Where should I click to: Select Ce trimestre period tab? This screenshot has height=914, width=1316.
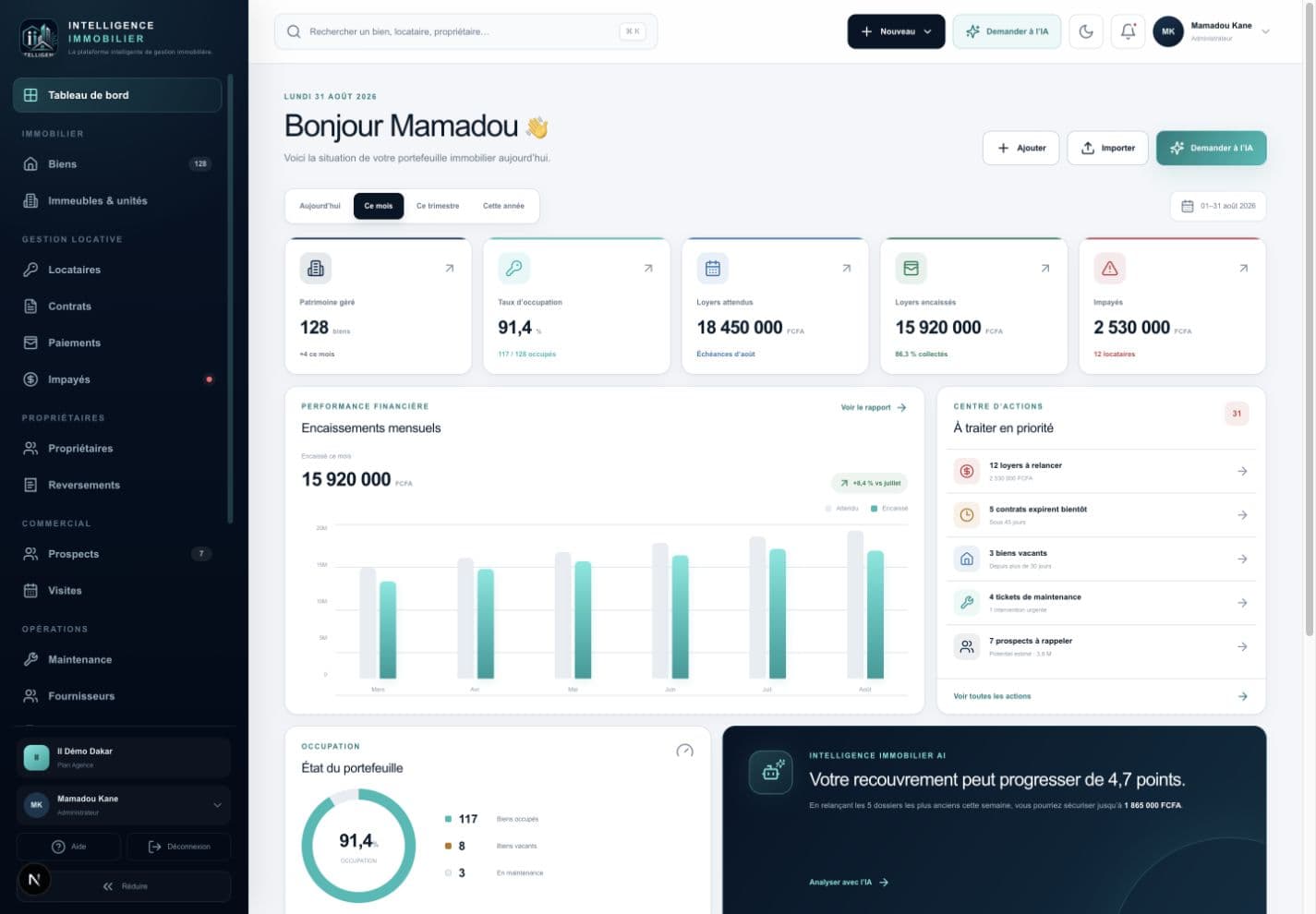click(x=438, y=206)
